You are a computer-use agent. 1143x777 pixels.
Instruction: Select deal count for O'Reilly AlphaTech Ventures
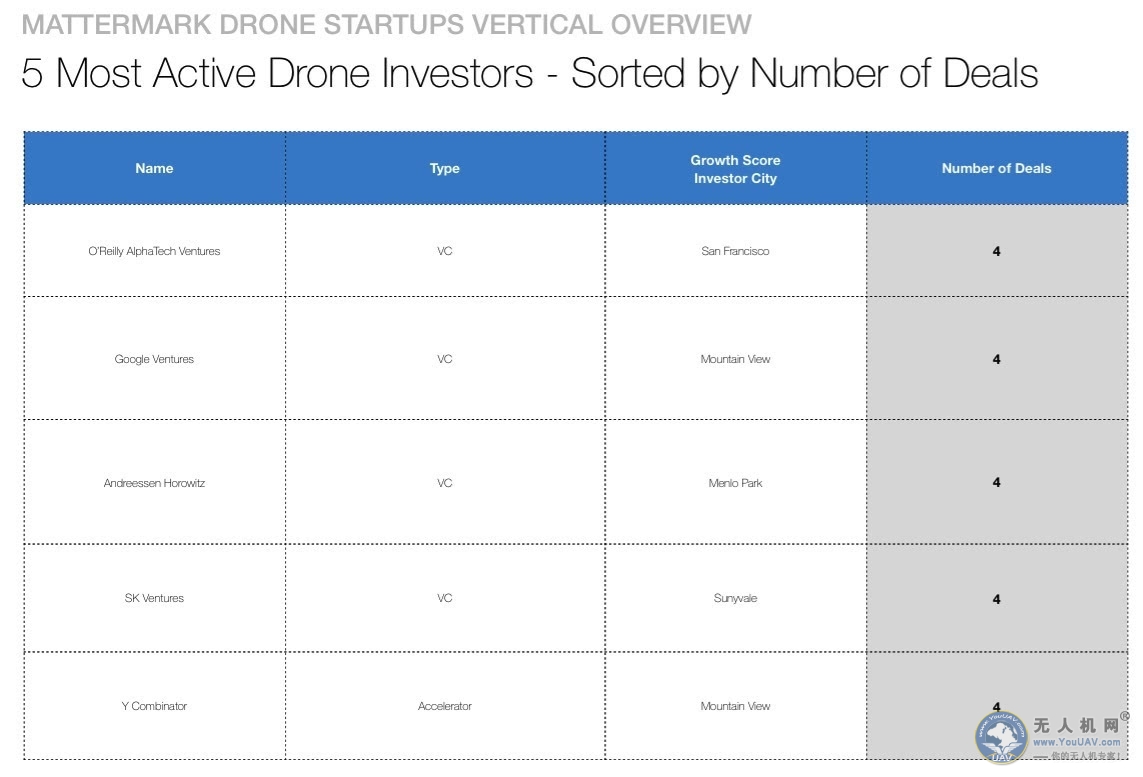(996, 251)
